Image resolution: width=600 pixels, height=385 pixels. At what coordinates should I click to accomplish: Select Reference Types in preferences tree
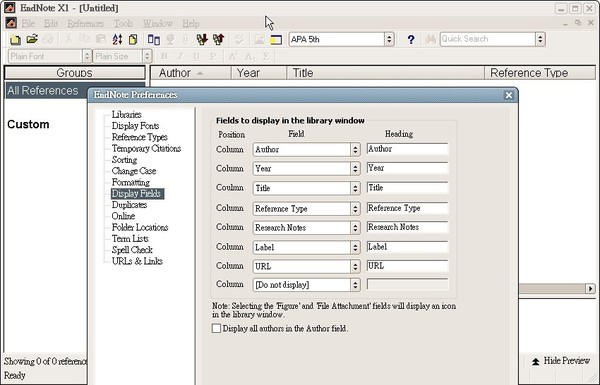pos(140,137)
